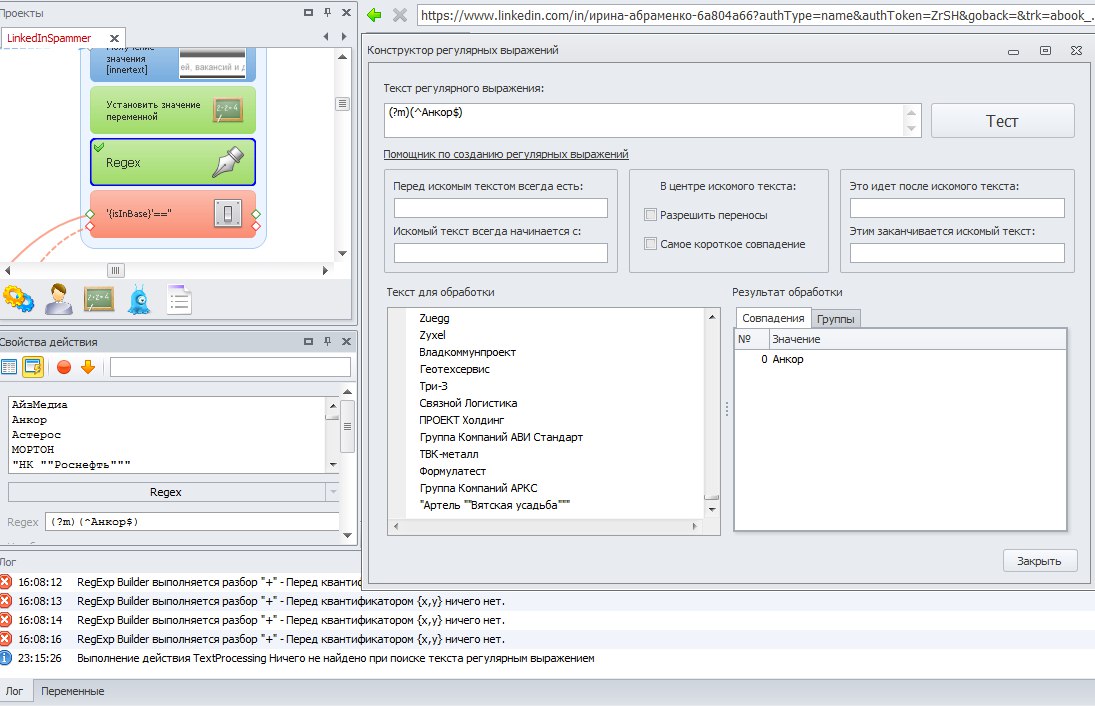Open 'Помощник по созданию регулярных выражений' link
The height and width of the screenshot is (706, 1095).
(x=506, y=154)
